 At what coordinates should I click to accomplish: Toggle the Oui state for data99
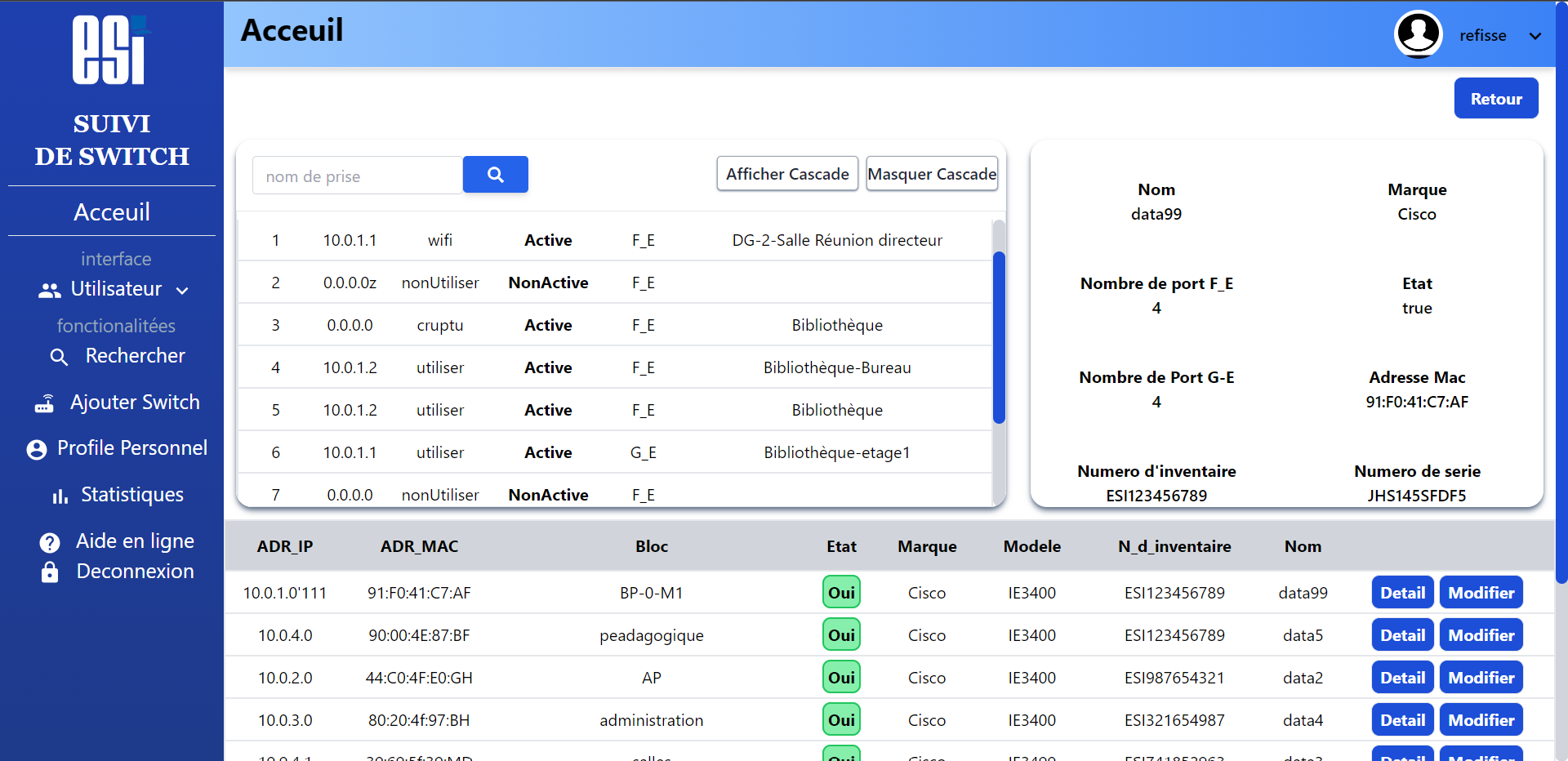[841, 592]
